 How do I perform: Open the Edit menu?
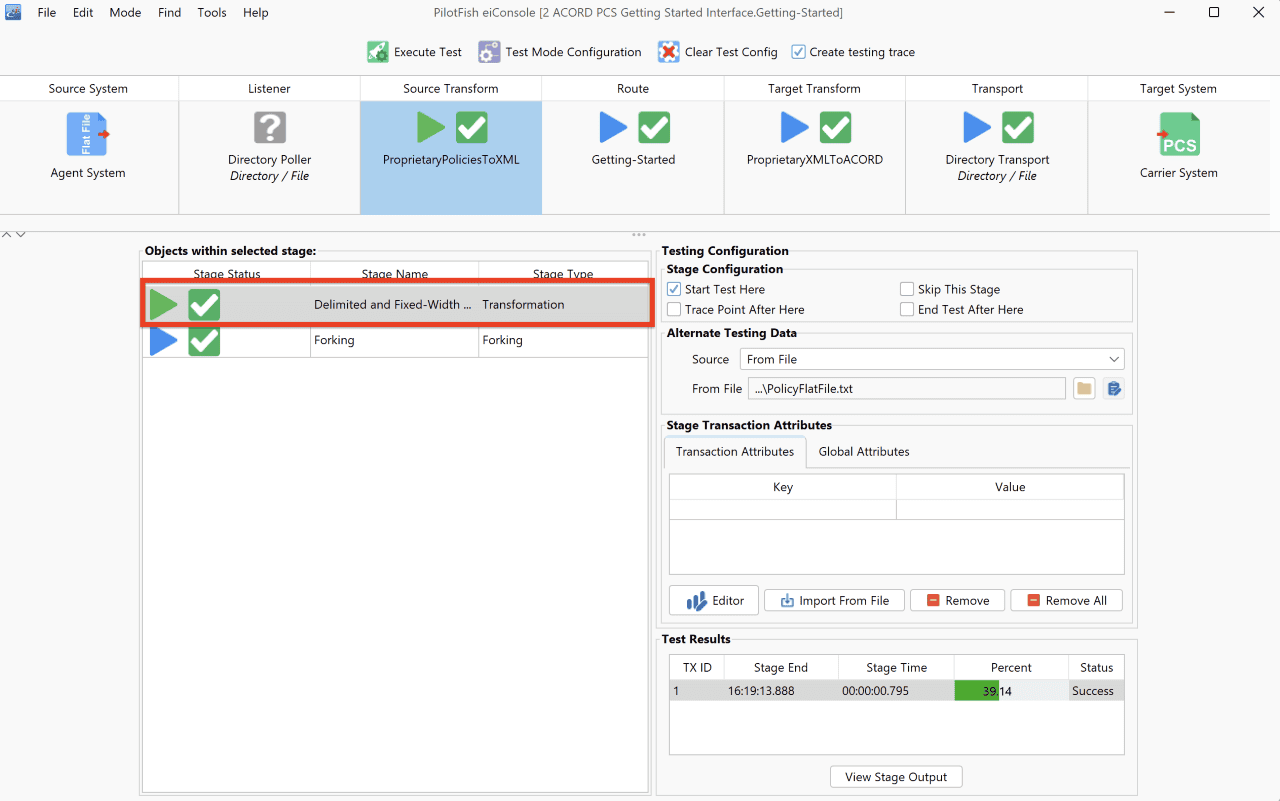(83, 13)
